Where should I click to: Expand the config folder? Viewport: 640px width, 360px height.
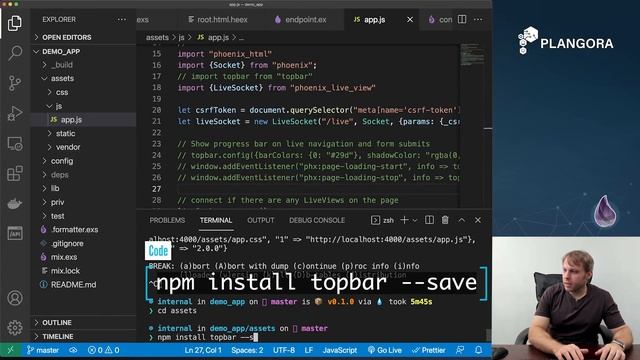point(84,161)
